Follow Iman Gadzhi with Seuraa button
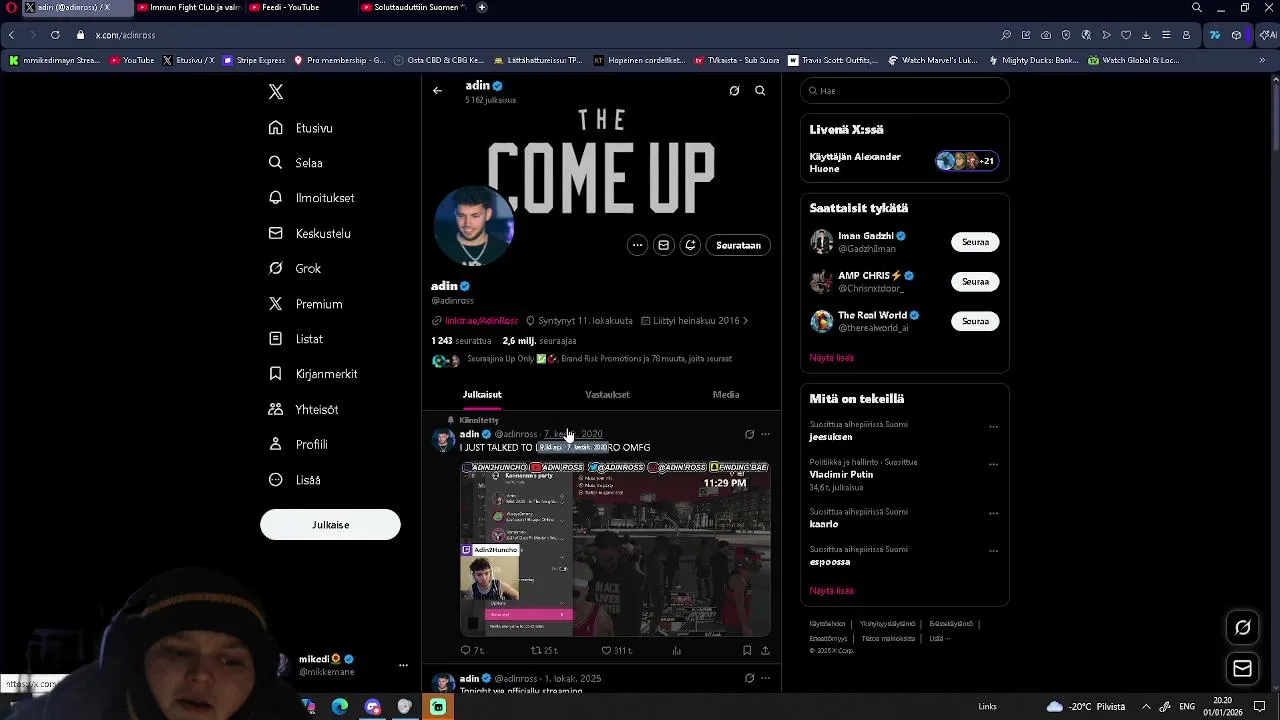The image size is (1280, 720). [975, 242]
